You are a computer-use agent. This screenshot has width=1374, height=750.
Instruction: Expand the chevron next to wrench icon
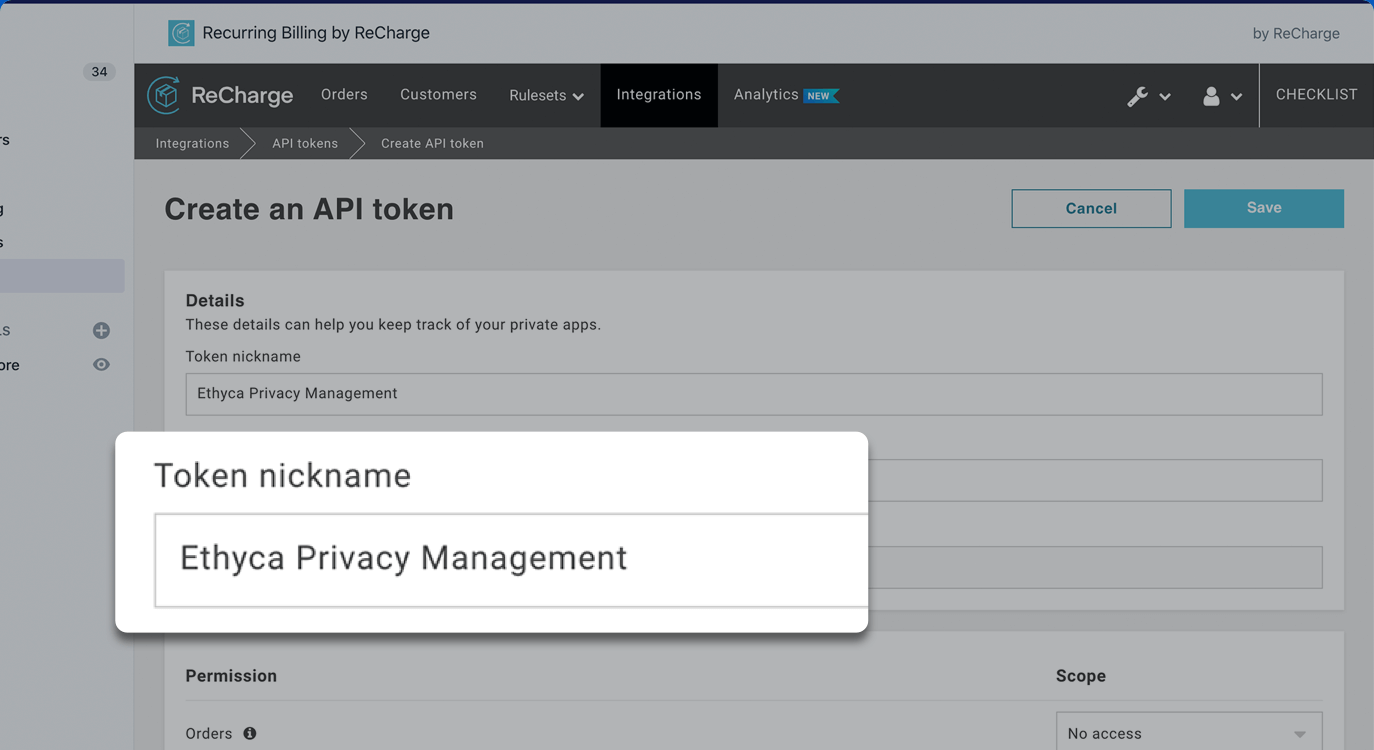coord(1165,97)
